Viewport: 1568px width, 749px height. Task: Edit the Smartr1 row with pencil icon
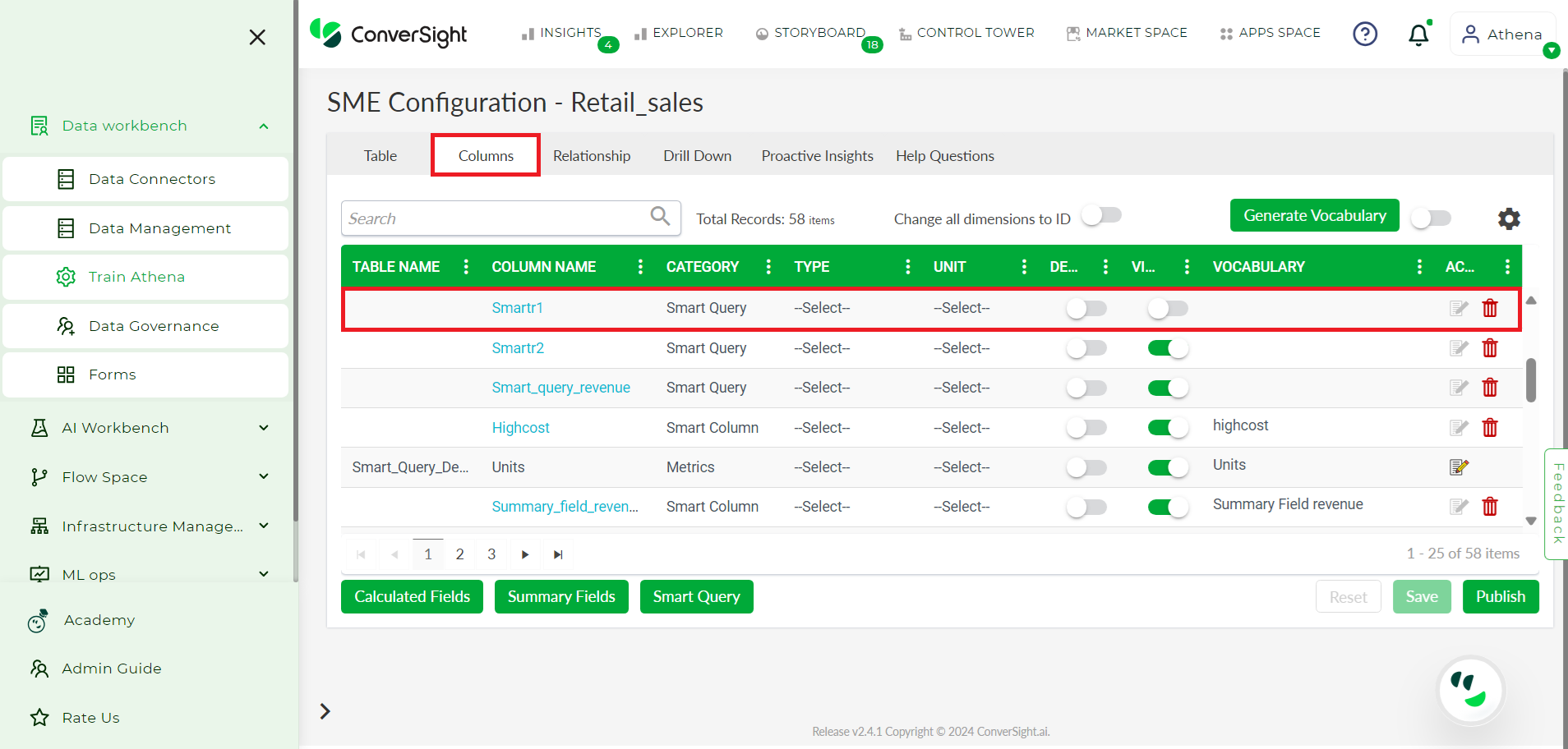pyautogui.click(x=1459, y=308)
